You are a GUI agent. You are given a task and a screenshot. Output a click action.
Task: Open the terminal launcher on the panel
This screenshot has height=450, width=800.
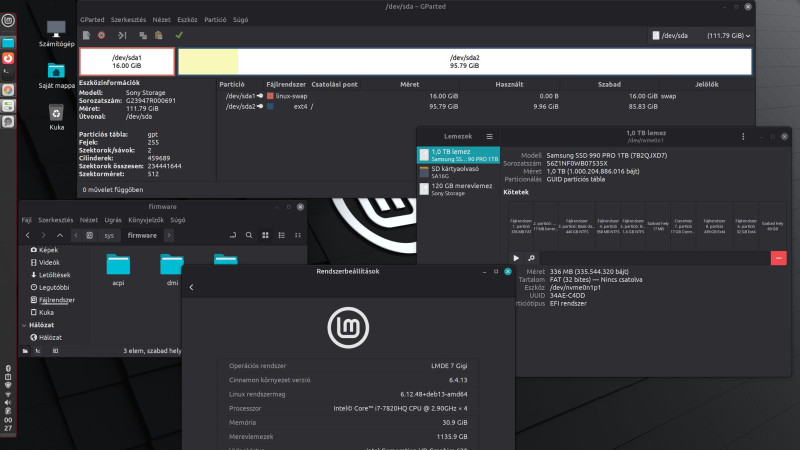(8, 73)
